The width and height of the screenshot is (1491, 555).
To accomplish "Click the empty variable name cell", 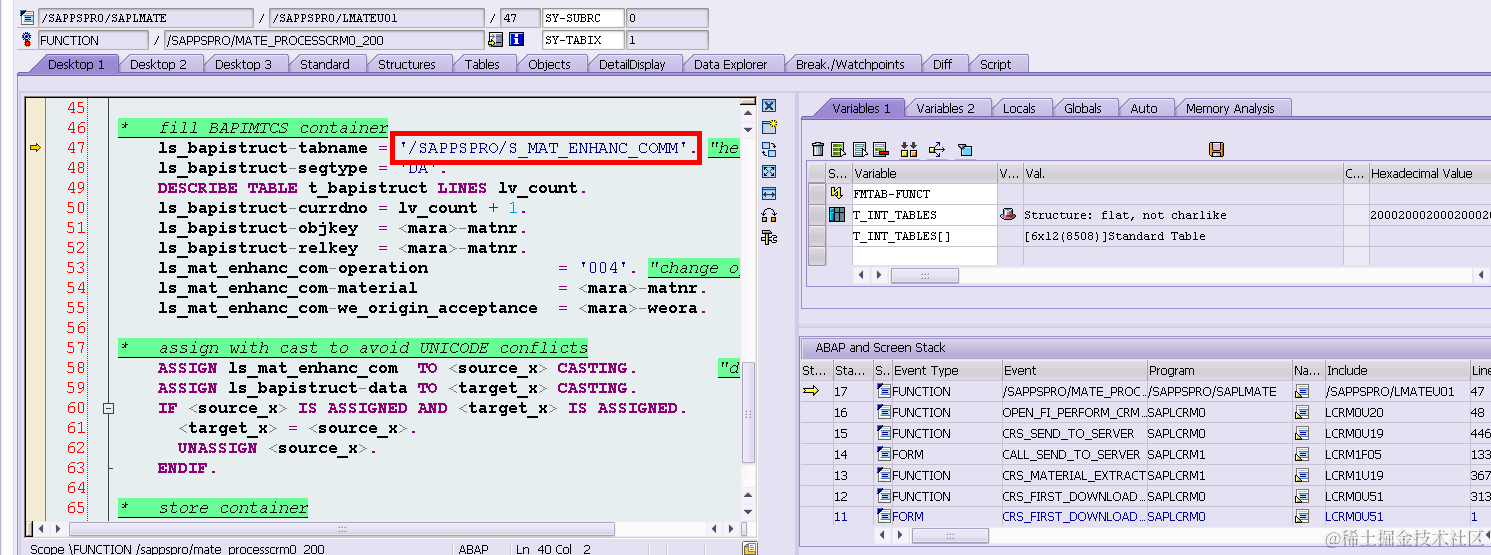I will (x=923, y=257).
